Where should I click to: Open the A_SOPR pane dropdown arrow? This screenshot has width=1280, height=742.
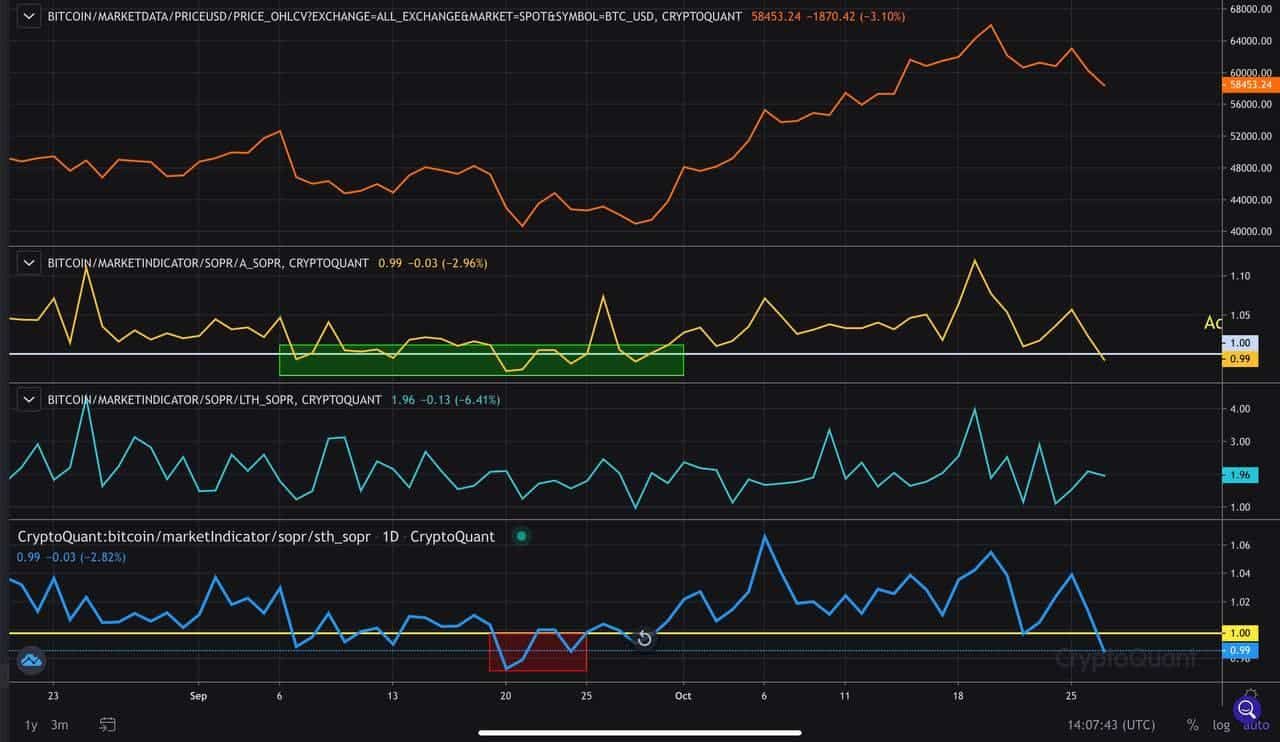point(28,262)
